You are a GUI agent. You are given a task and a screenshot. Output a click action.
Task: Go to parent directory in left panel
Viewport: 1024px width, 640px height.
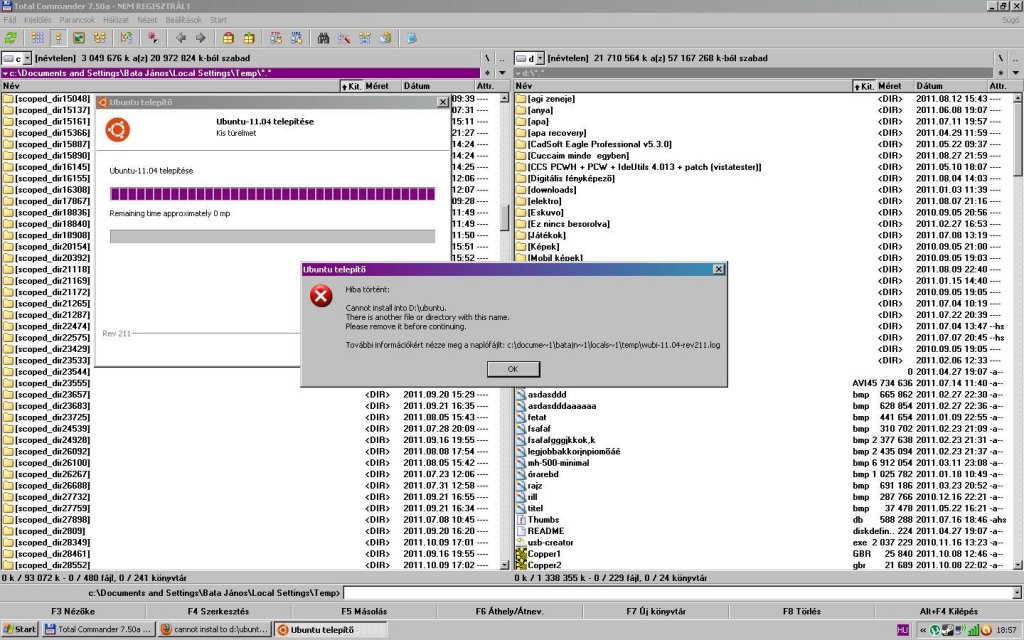(502, 58)
